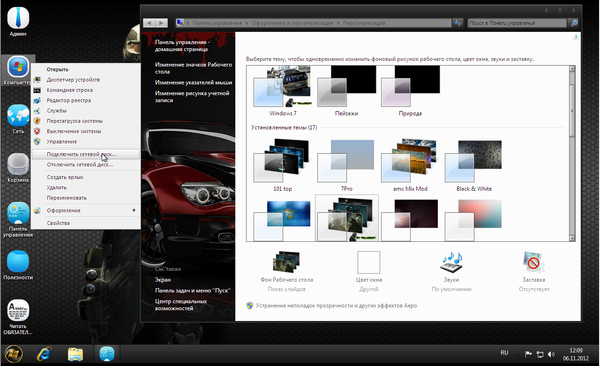Open Панель управления домашняя страница link

[182, 46]
